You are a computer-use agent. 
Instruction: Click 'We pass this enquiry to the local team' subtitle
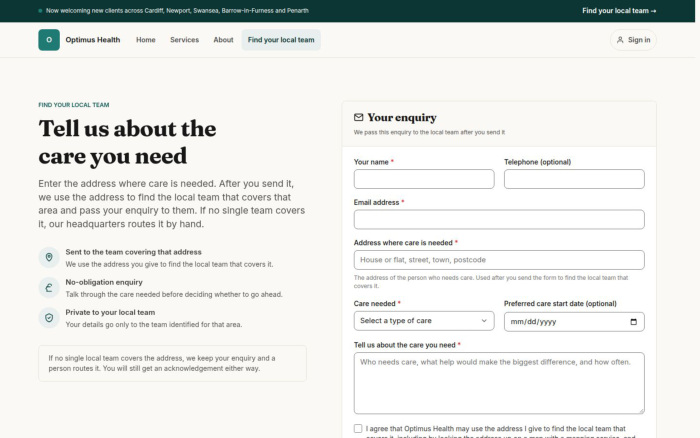429,132
